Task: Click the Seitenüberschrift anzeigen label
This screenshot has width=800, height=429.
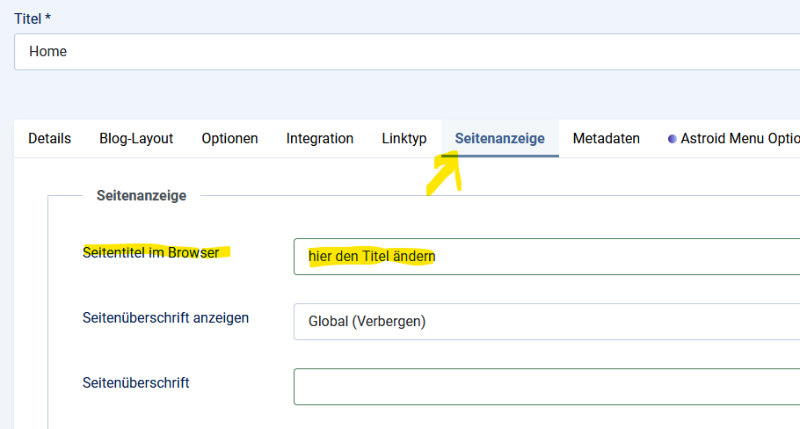Action: coord(165,318)
